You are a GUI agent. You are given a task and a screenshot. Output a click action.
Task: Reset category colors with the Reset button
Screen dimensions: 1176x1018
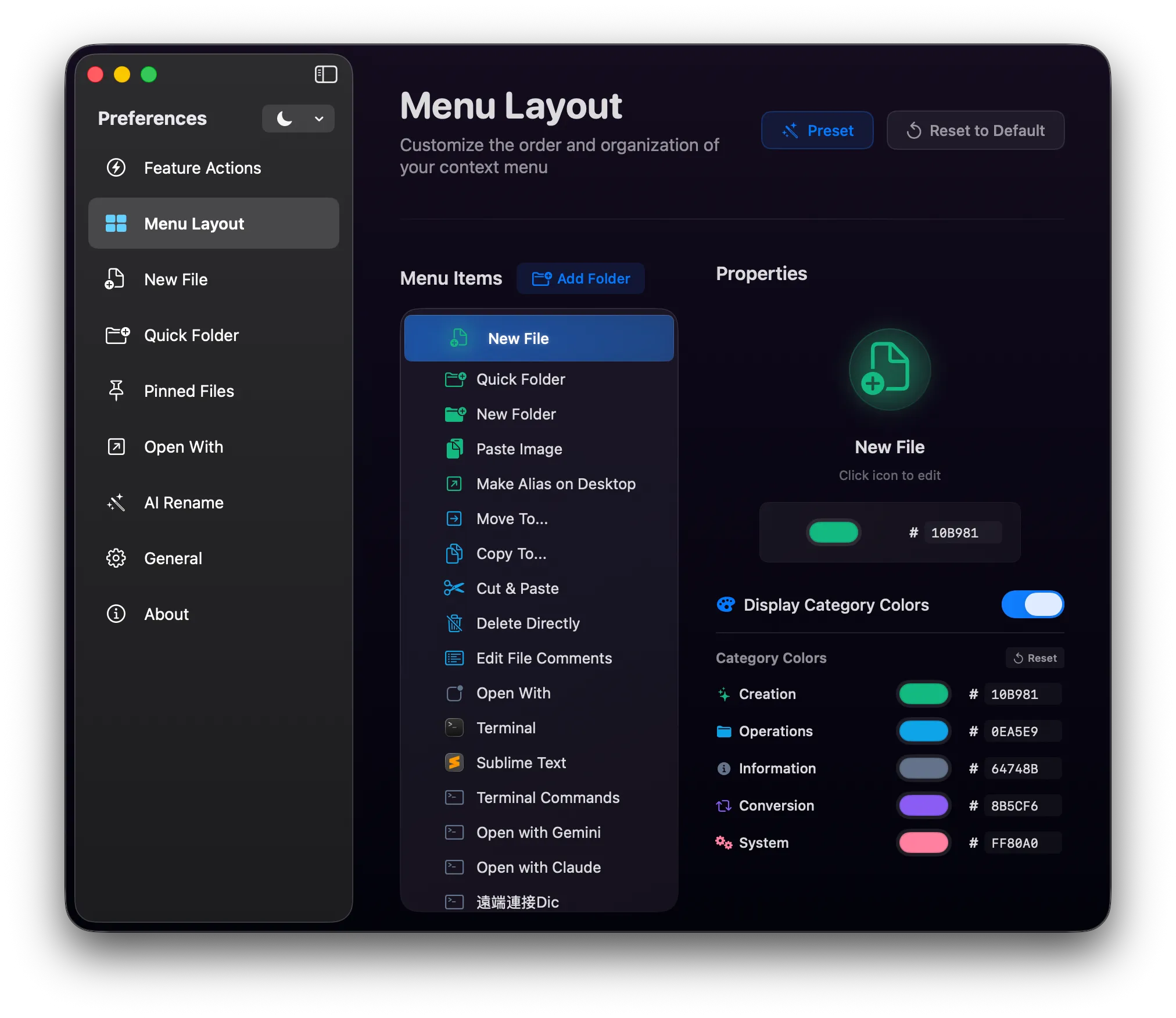[1035, 658]
